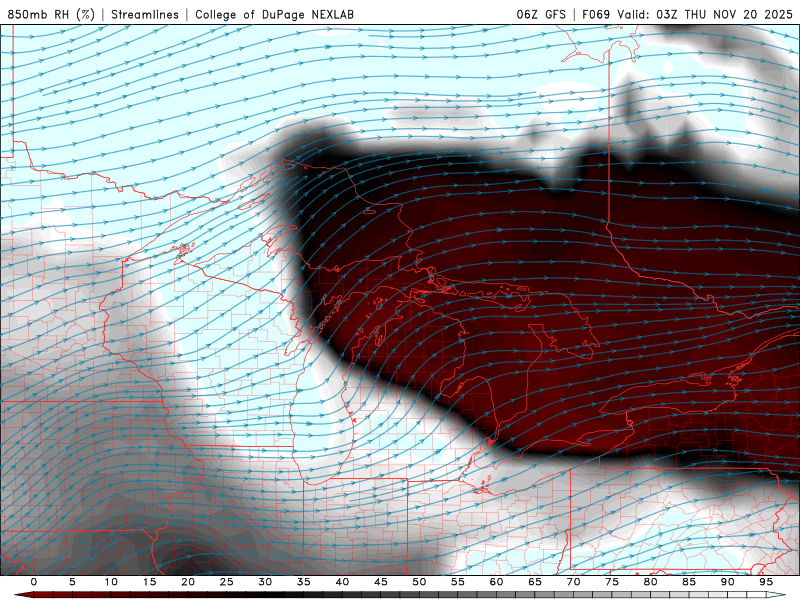Click the '70' colorbar scale label
The width and height of the screenshot is (800, 600).
coord(573,582)
